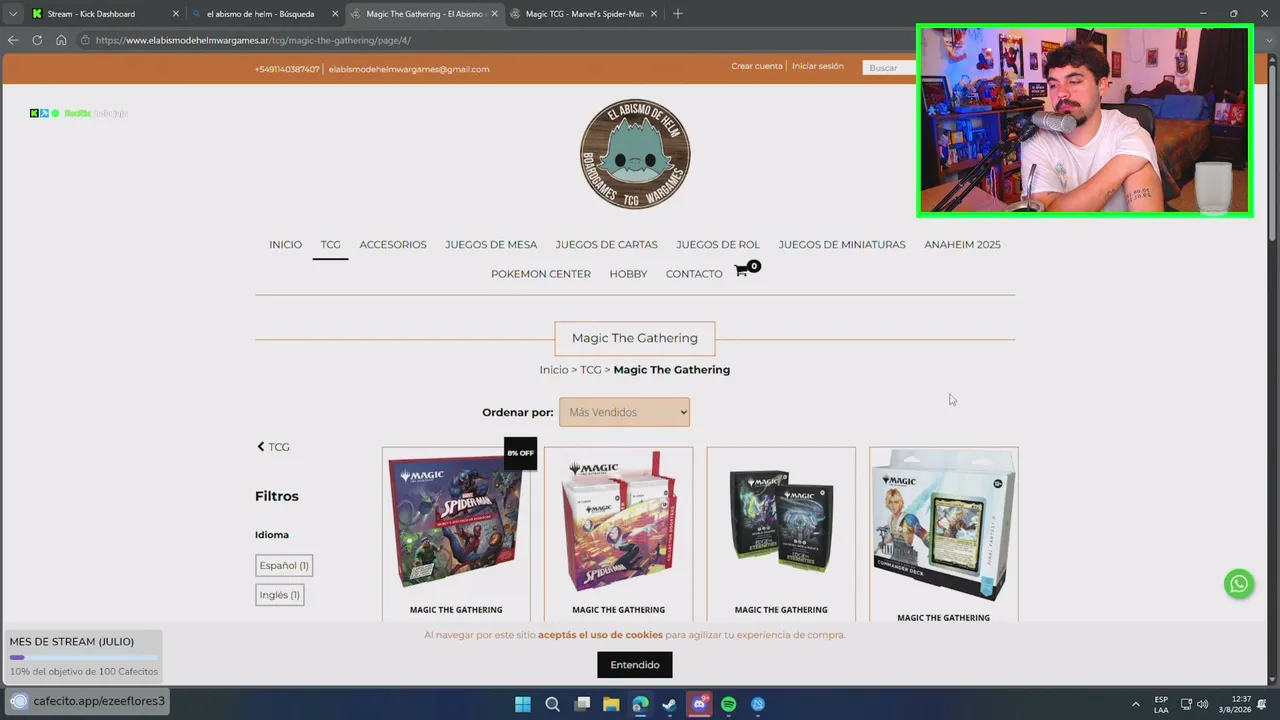Open Task View in the taskbar
Screen dimensions: 1280x720
coord(582,704)
